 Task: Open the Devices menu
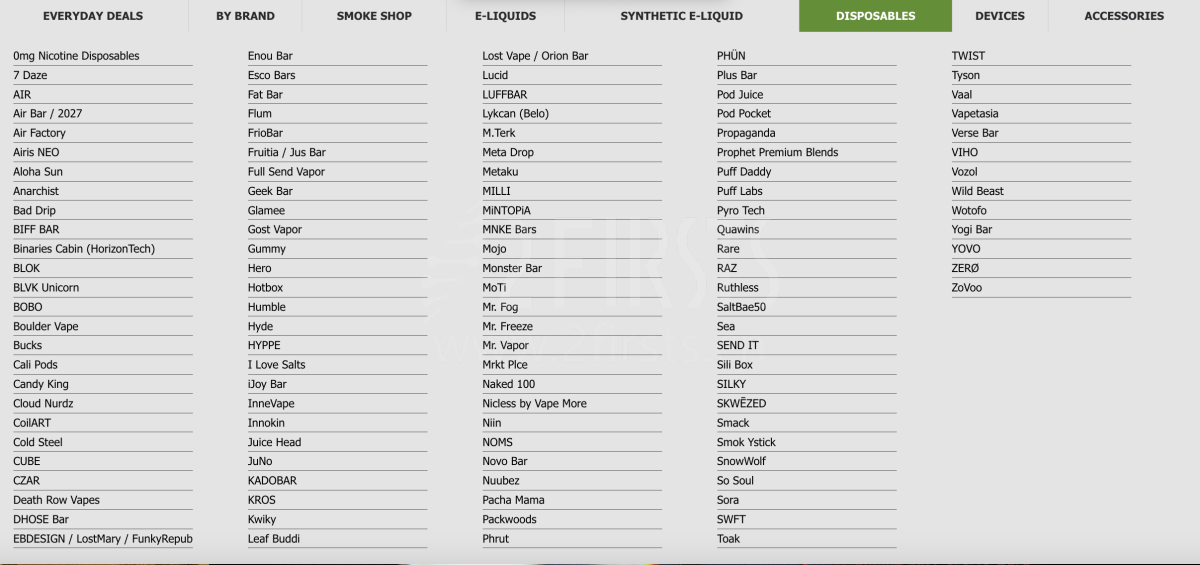tap(1000, 16)
